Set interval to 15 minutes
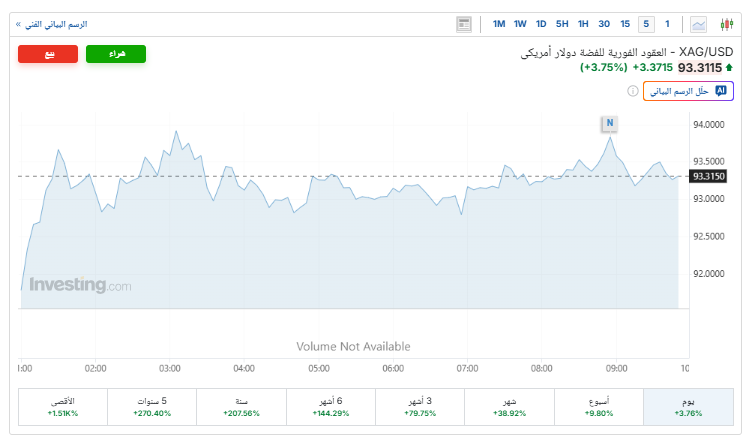The width and height of the screenshot is (749, 439). click(625, 24)
